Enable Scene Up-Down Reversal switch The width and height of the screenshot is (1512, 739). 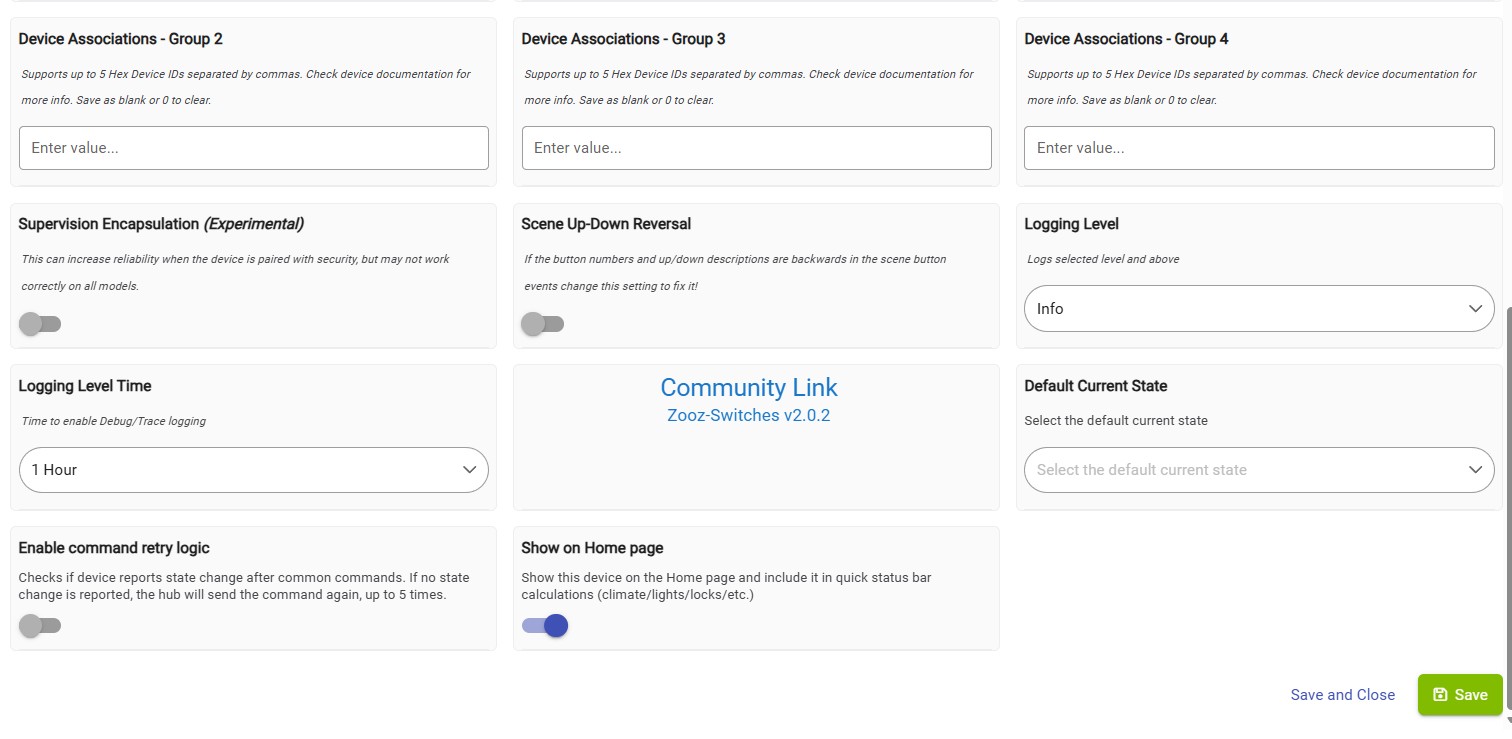pyautogui.click(x=543, y=324)
